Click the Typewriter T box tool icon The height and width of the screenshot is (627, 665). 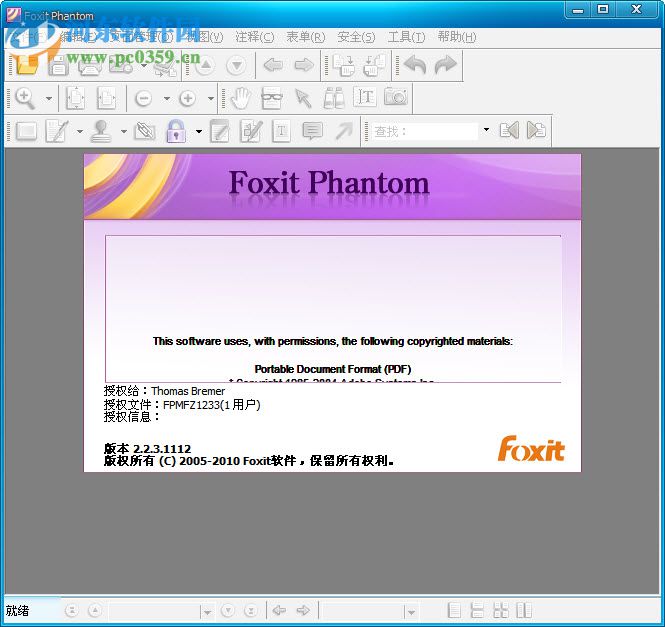pos(282,131)
